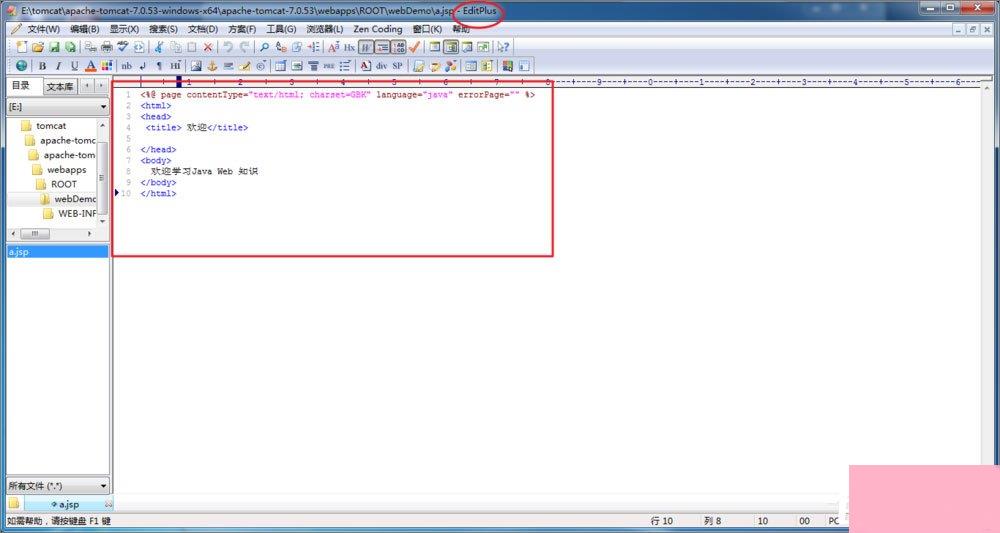
Task: Select the WEB-INF folder in tree
Action: pyautogui.click(x=77, y=214)
